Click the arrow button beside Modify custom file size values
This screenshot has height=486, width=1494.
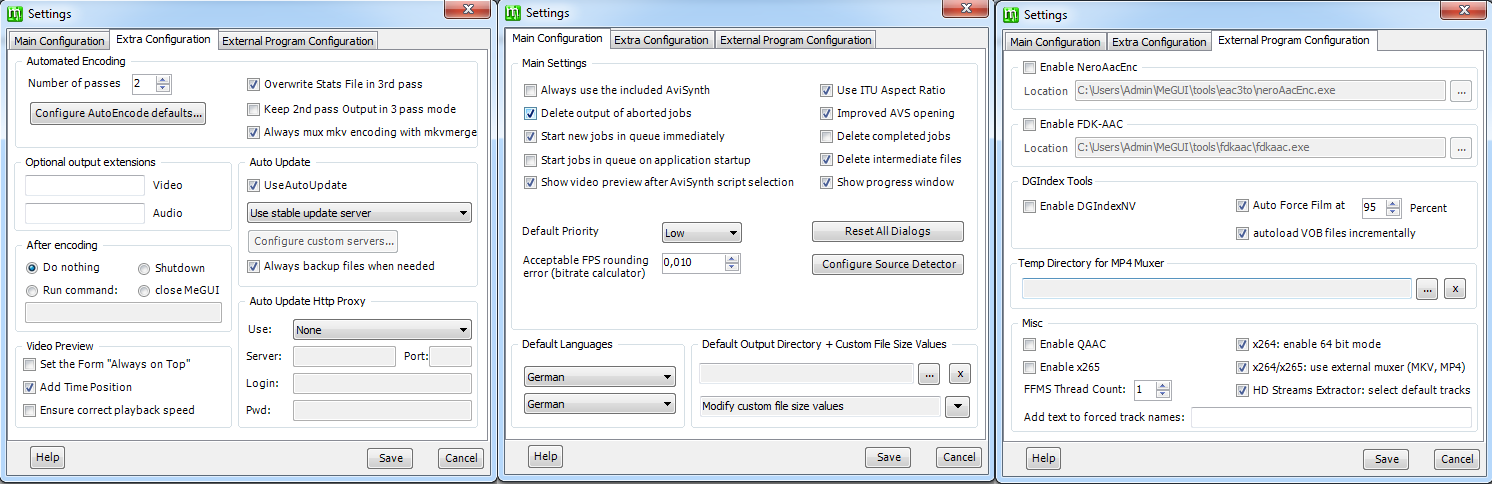click(958, 406)
